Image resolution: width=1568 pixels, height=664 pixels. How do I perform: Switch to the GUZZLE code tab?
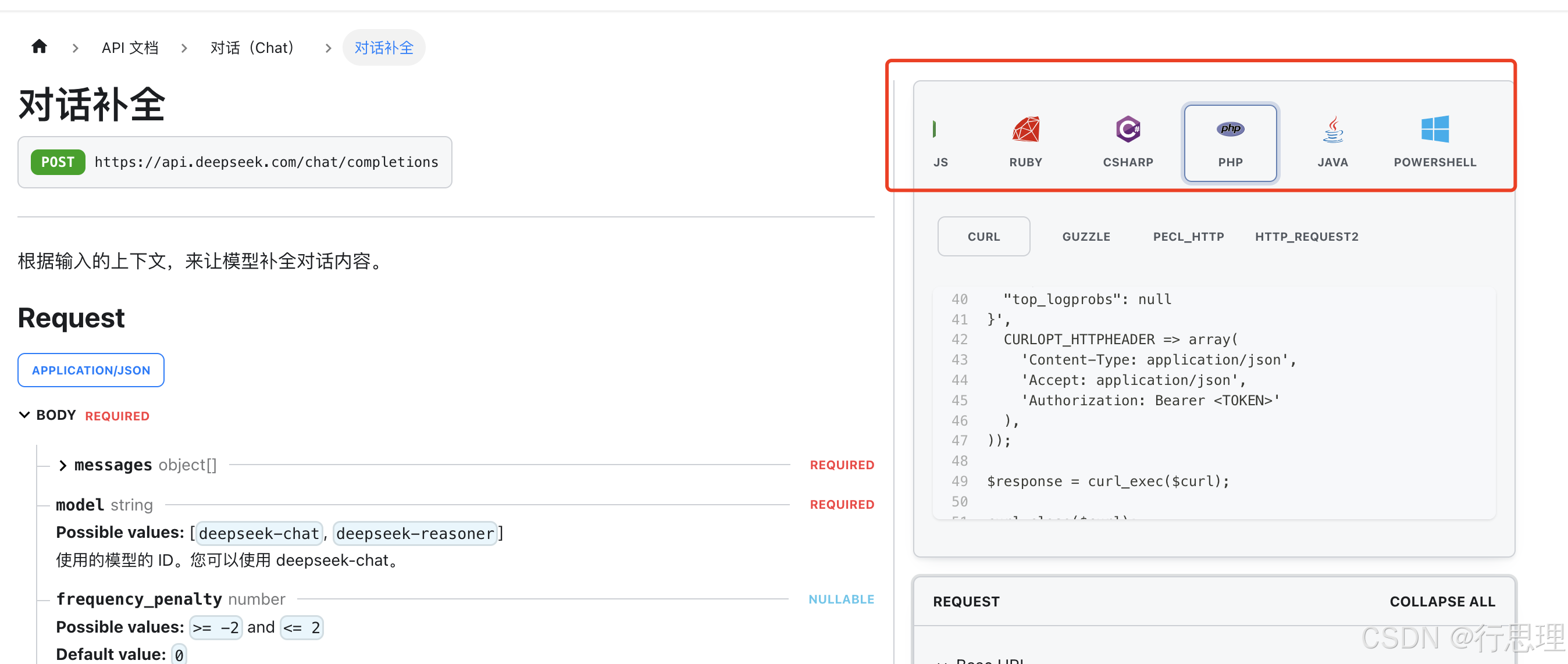pyautogui.click(x=1085, y=237)
